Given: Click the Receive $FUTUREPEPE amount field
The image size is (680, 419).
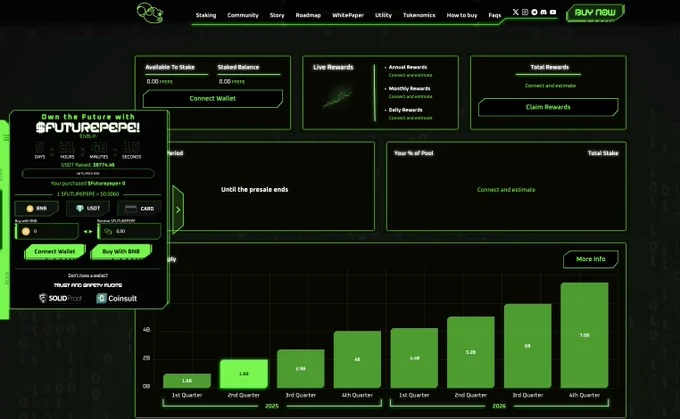Looking at the screenshot, I should click(129, 232).
